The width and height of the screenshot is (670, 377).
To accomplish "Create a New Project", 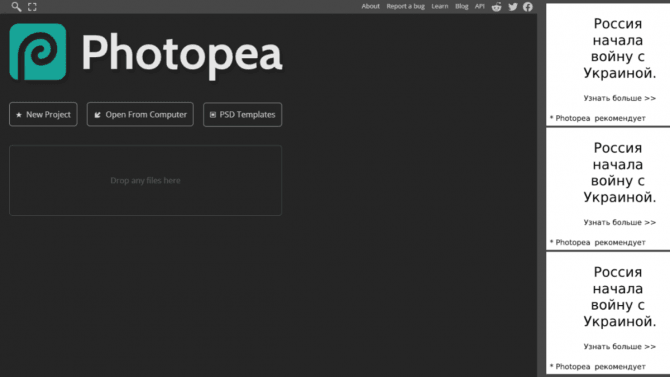I will [x=43, y=114].
